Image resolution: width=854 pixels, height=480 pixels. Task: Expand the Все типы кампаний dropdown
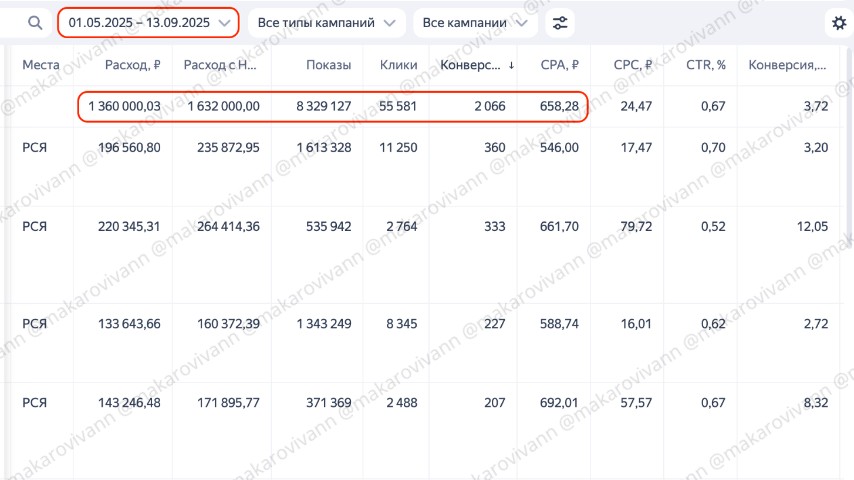click(326, 22)
